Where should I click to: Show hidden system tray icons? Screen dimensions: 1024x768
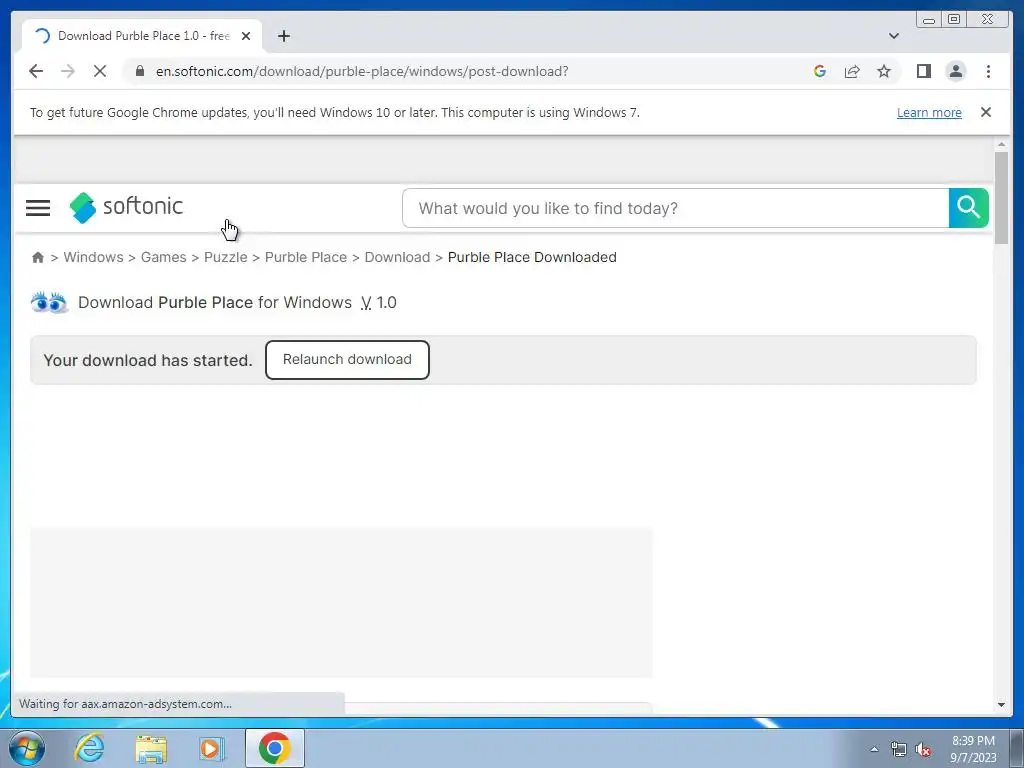874,749
